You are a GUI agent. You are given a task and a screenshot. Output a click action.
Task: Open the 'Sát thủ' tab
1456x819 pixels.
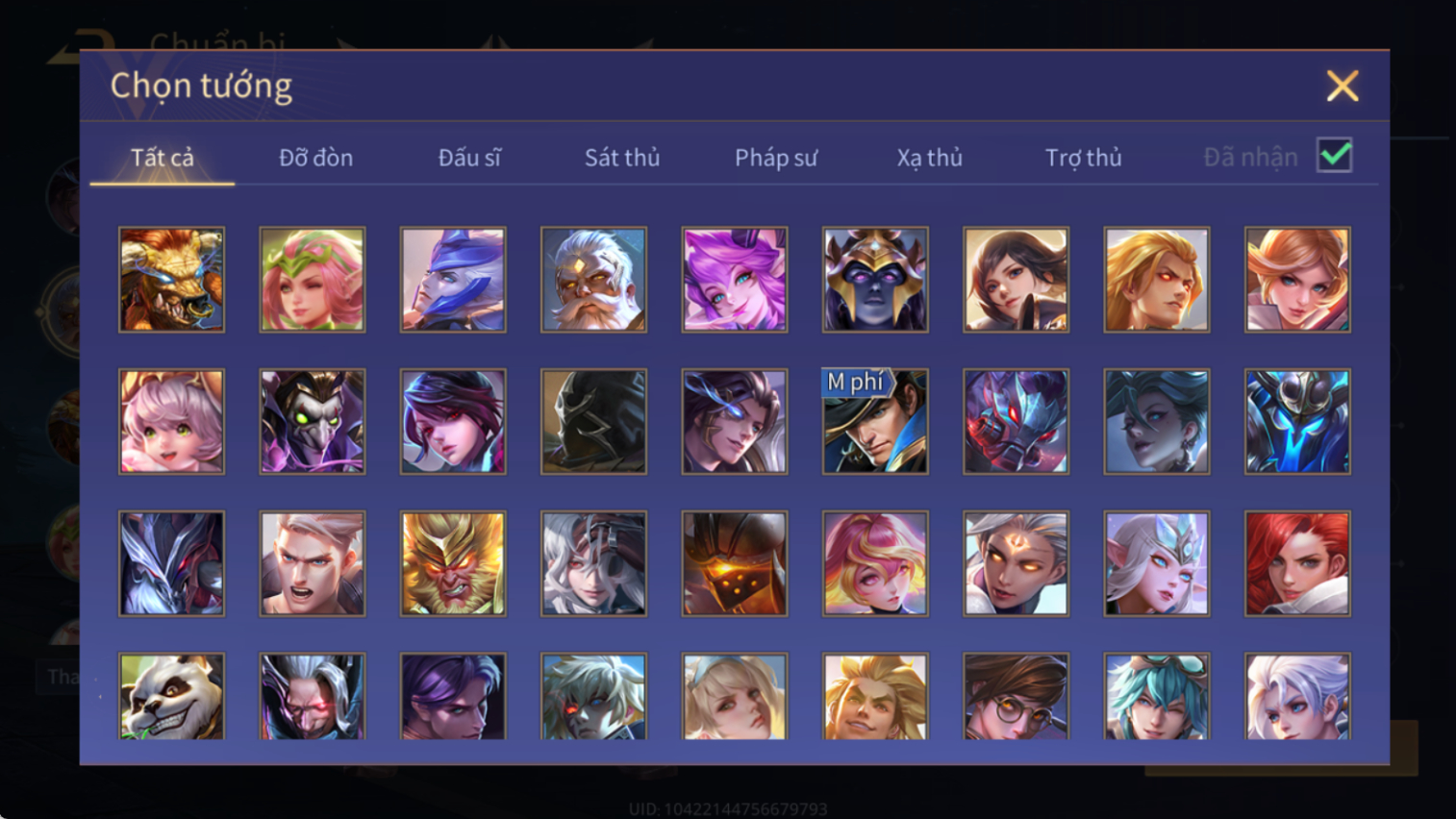[622, 158]
